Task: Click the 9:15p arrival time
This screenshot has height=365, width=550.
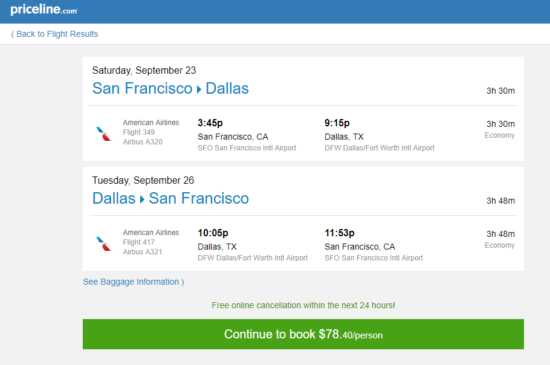Action: pos(337,123)
